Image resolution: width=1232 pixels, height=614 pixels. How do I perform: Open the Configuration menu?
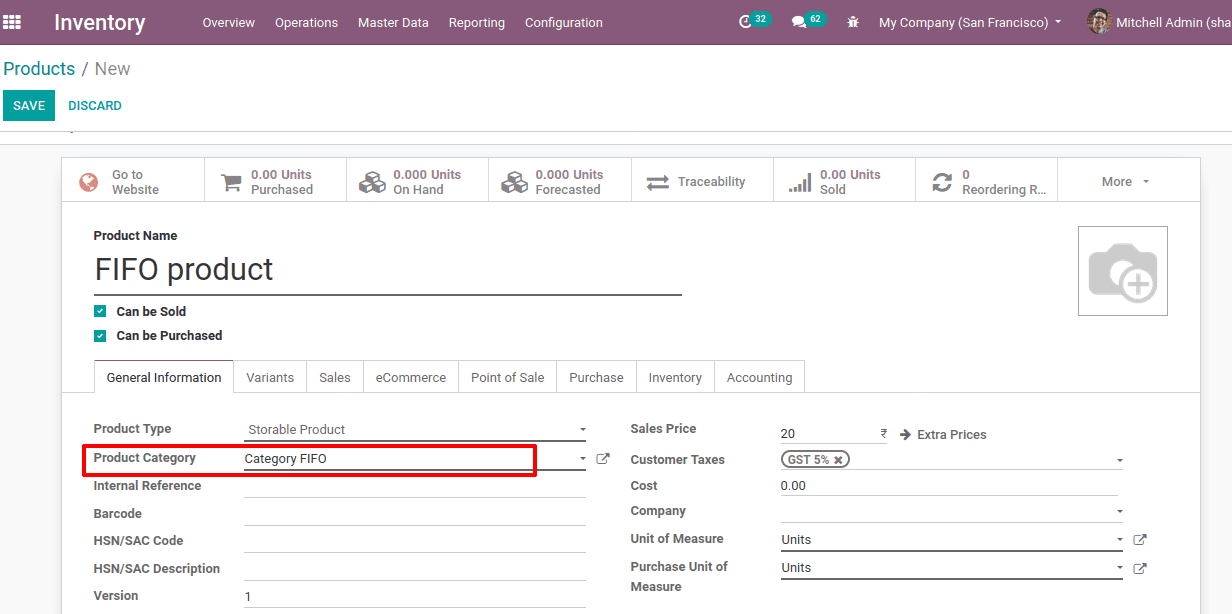pos(564,22)
